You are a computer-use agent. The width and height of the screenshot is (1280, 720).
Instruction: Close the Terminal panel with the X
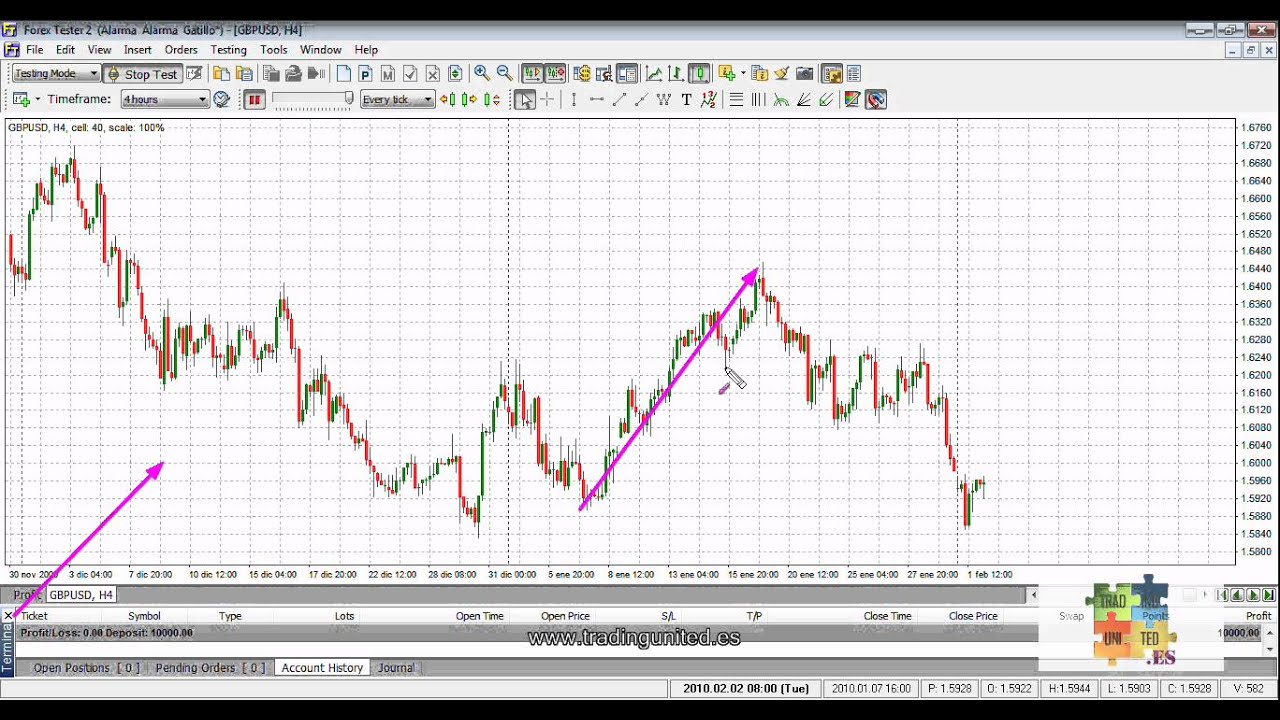pos(9,616)
